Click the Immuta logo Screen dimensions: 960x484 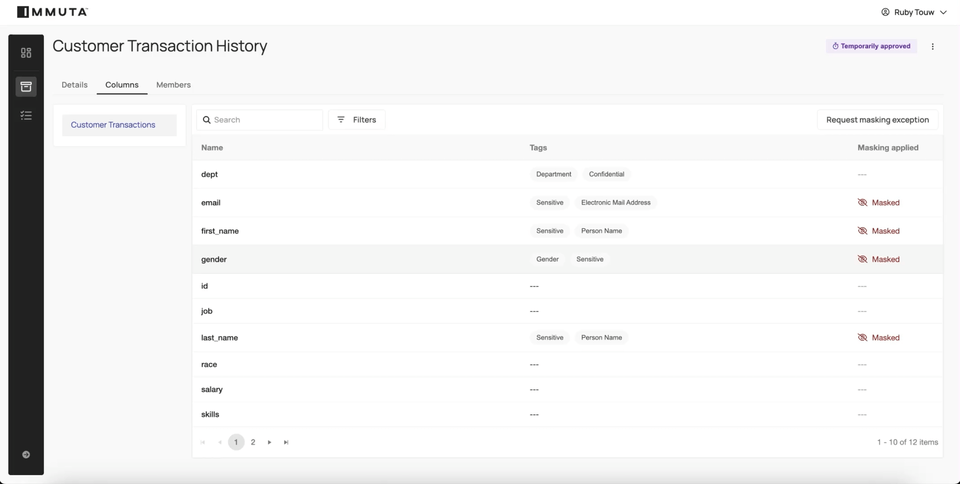pos(52,12)
